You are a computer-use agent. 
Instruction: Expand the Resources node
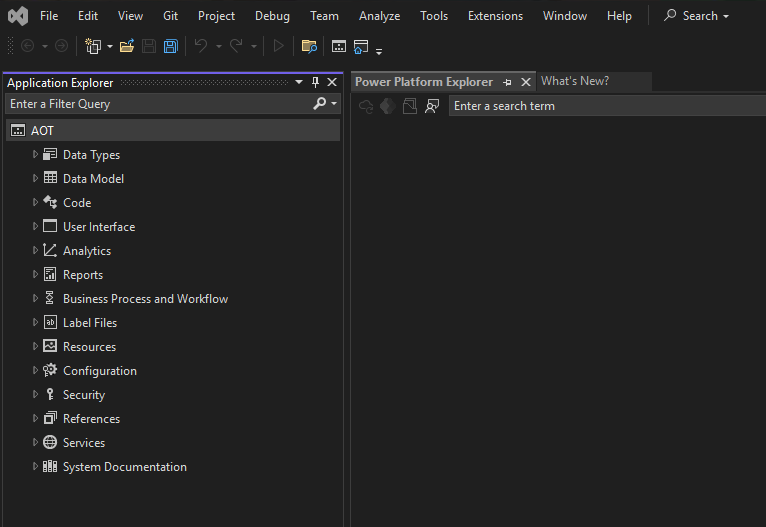35,346
